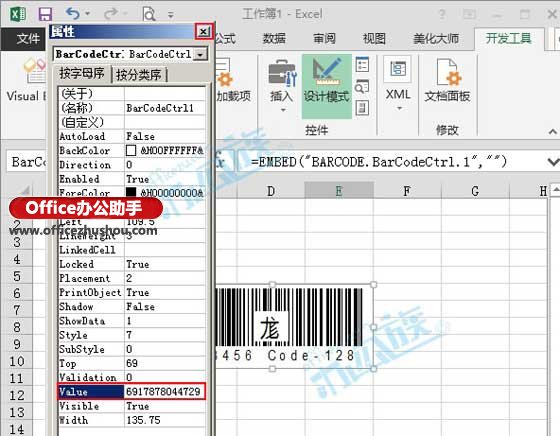
Task: Select the LinkedCell property row
Action: click(x=132, y=250)
